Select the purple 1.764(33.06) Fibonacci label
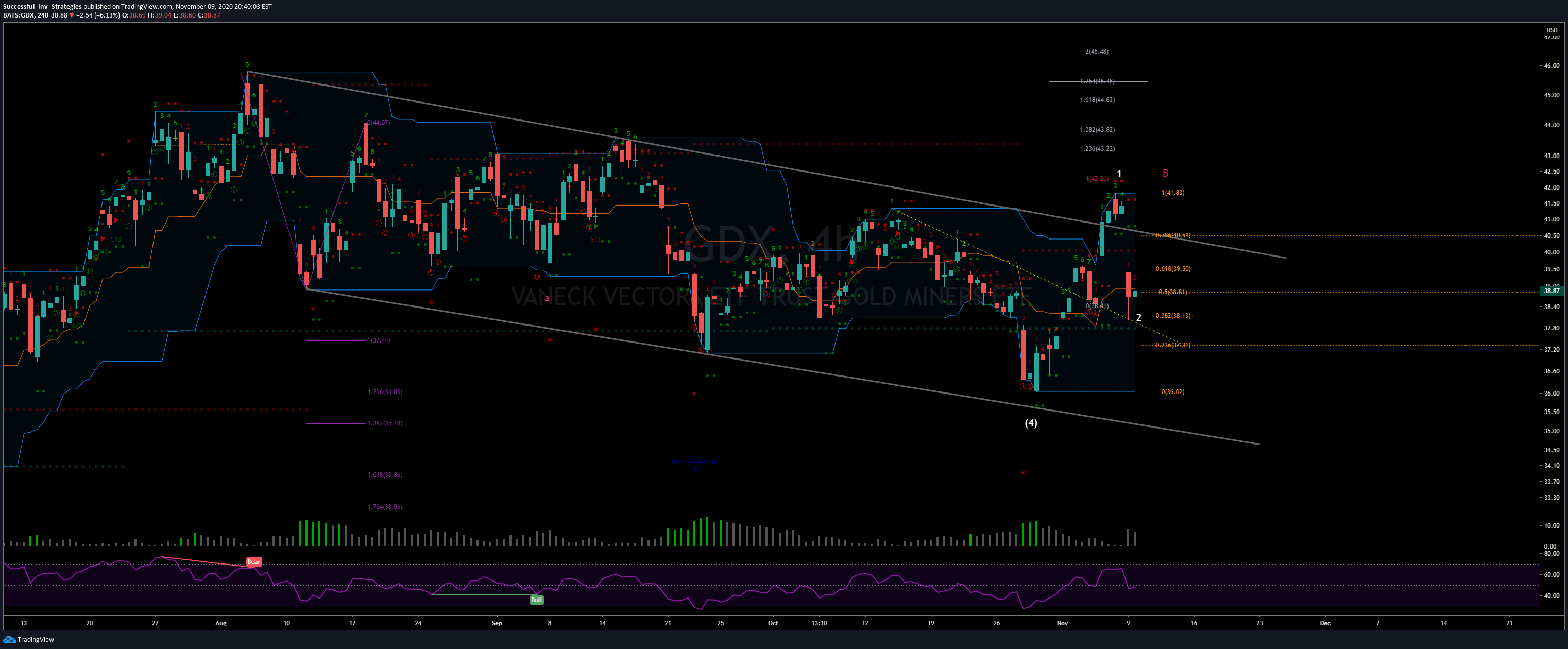 (x=385, y=506)
